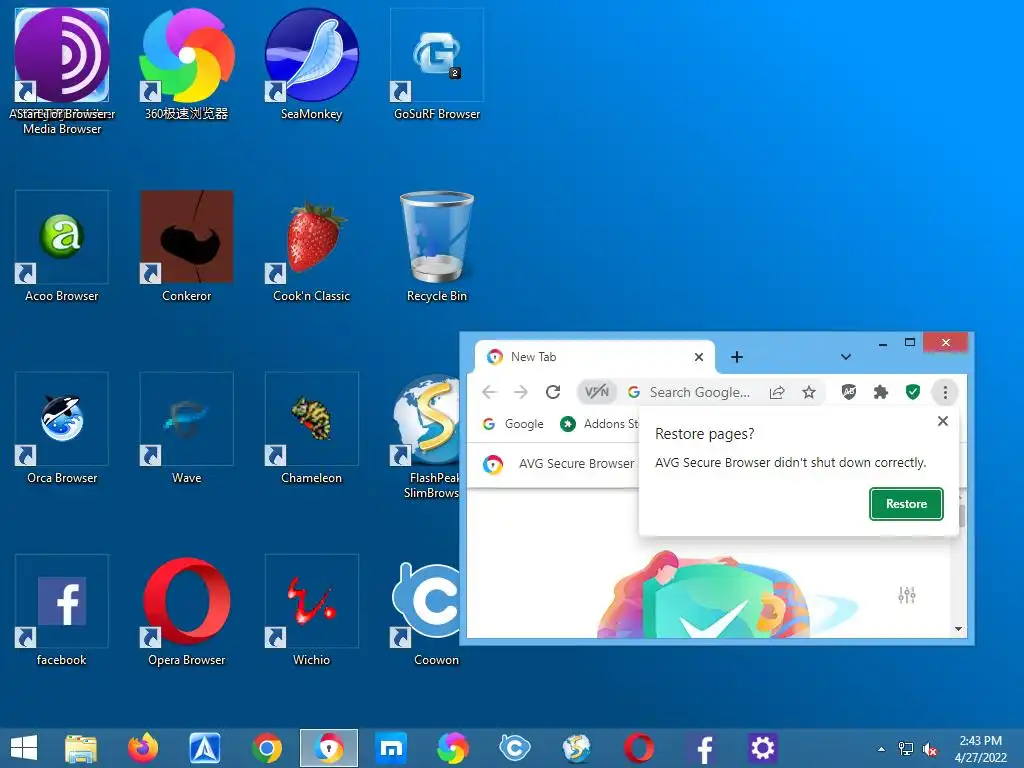Open the Recycle Bin
This screenshot has width=1024, height=768.
click(437, 237)
